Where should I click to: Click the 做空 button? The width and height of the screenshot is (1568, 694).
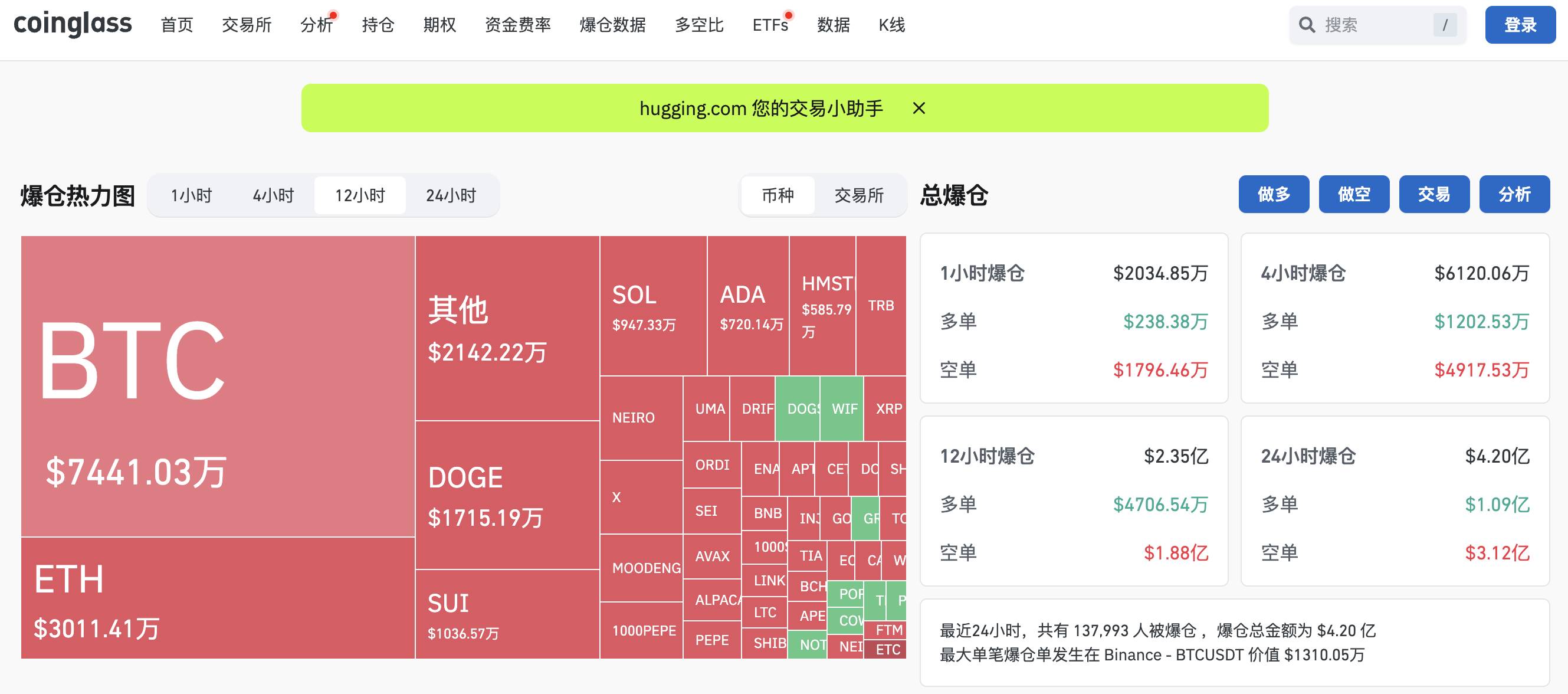click(1354, 194)
